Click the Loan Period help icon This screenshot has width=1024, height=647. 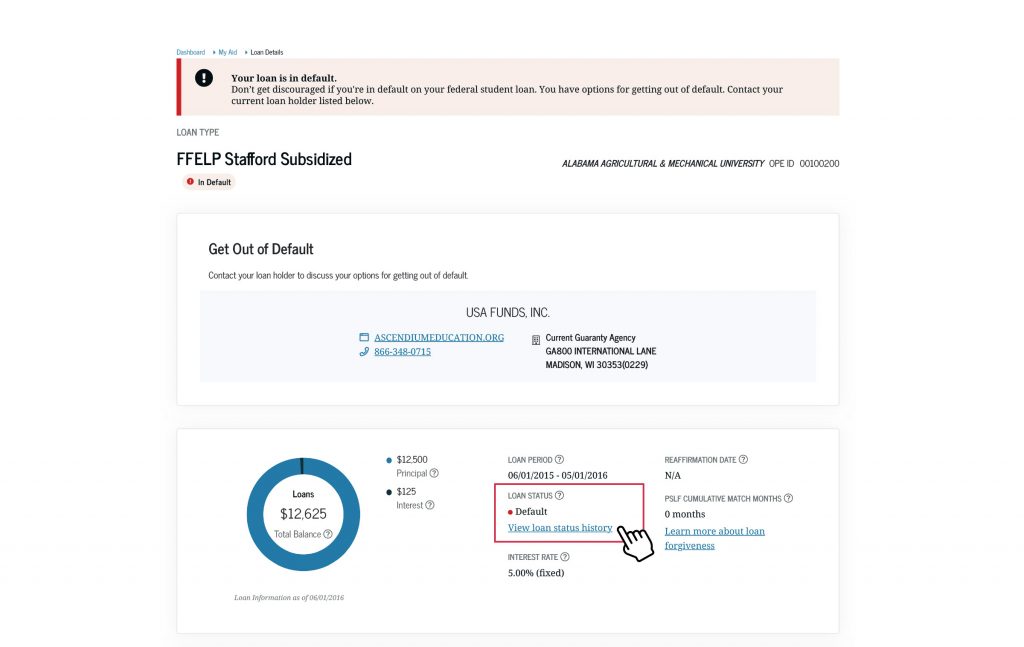tap(559, 459)
